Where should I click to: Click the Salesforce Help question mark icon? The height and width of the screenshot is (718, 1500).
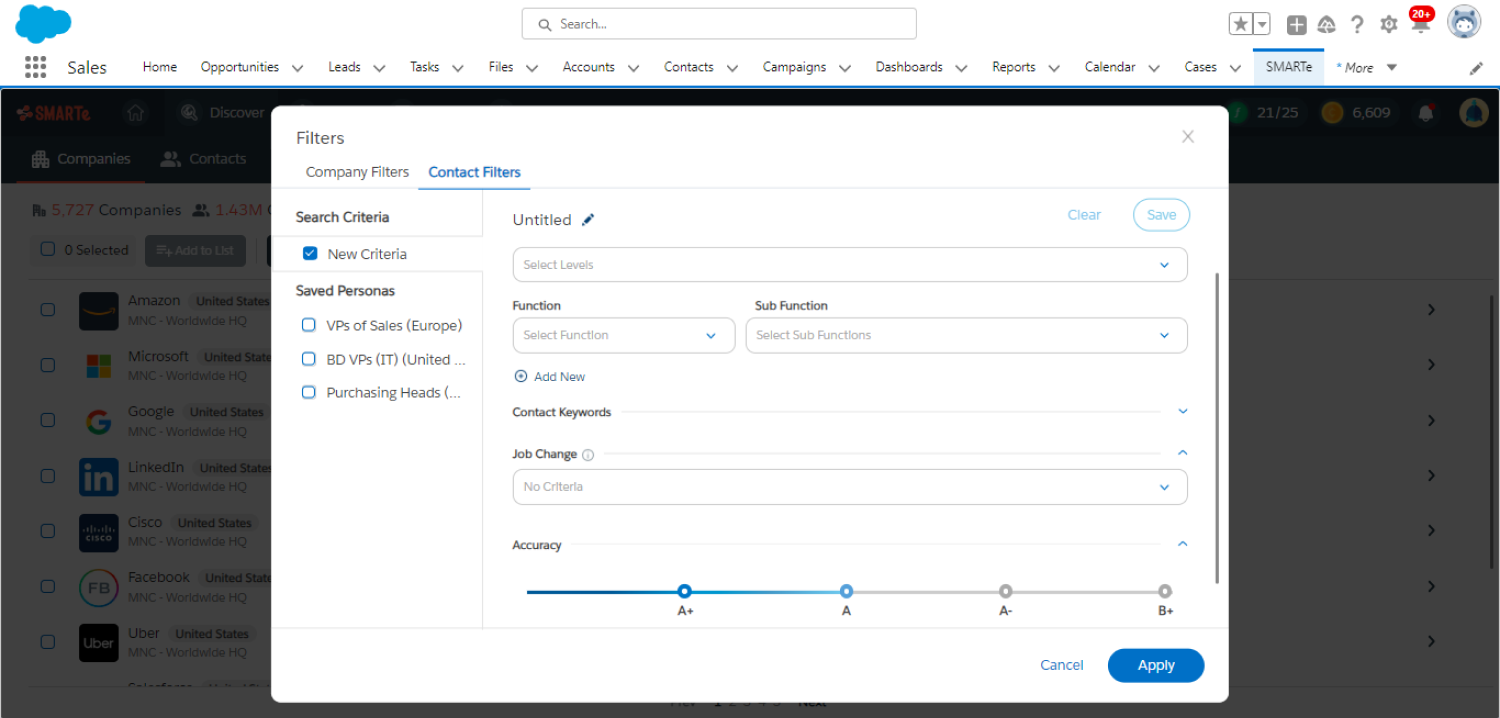pyautogui.click(x=1357, y=25)
